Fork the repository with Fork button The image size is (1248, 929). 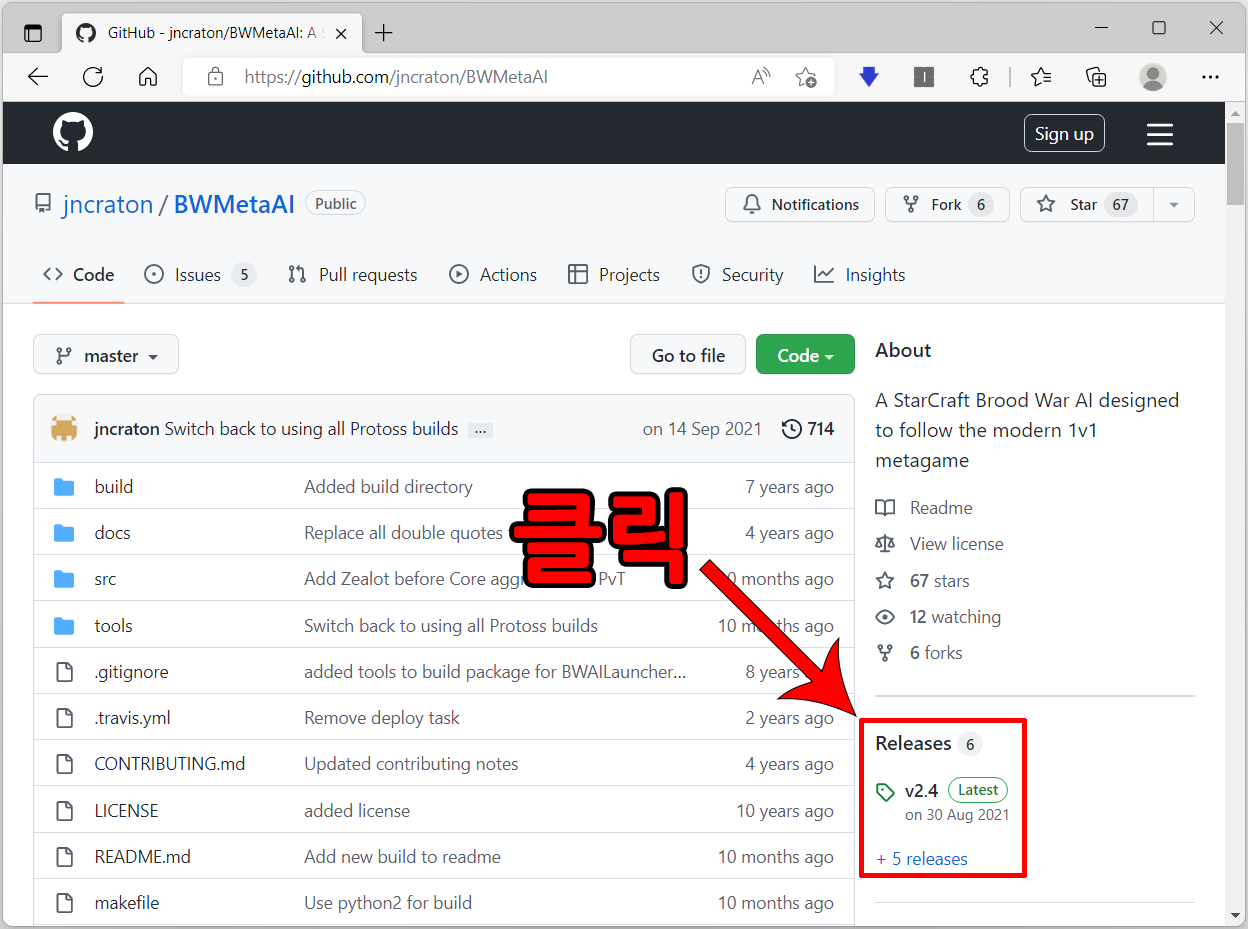click(947, 205)
